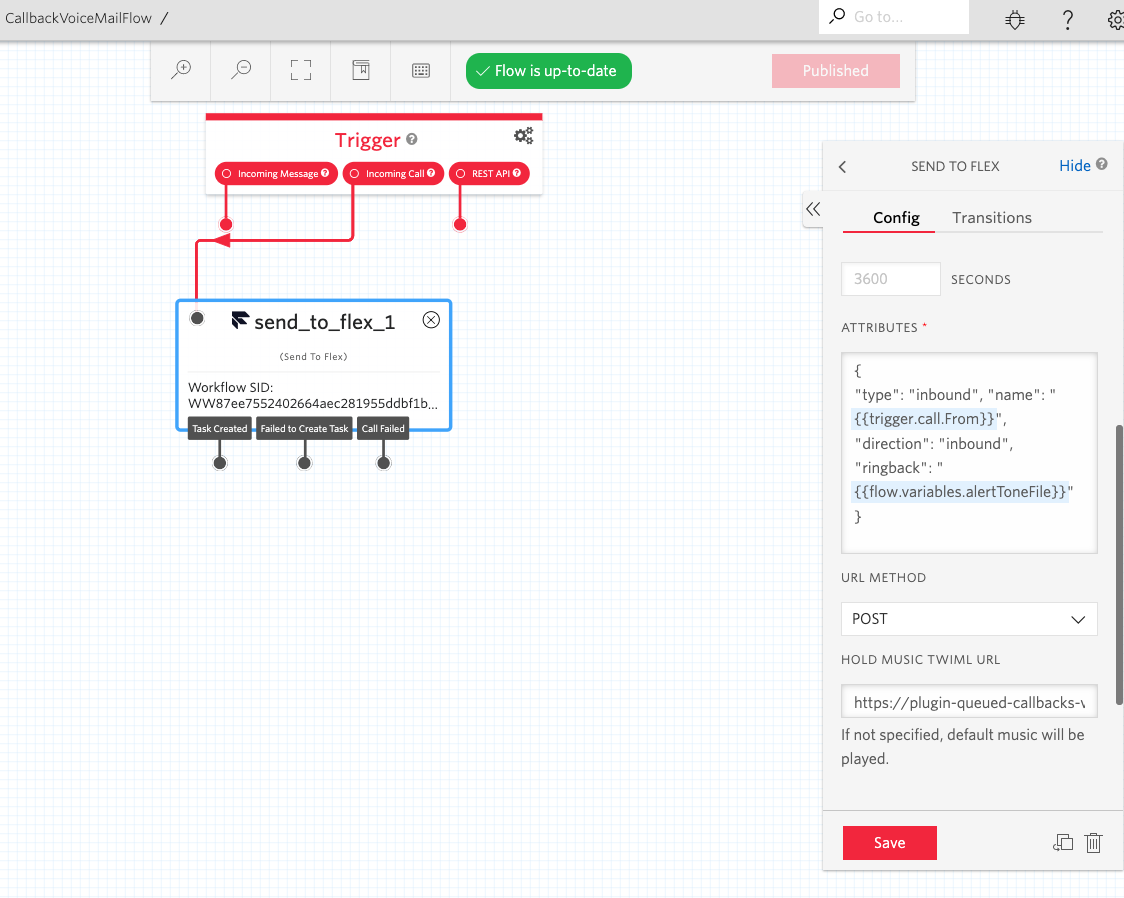Open Studio help via question mark icon

(x=1067, y=19)
